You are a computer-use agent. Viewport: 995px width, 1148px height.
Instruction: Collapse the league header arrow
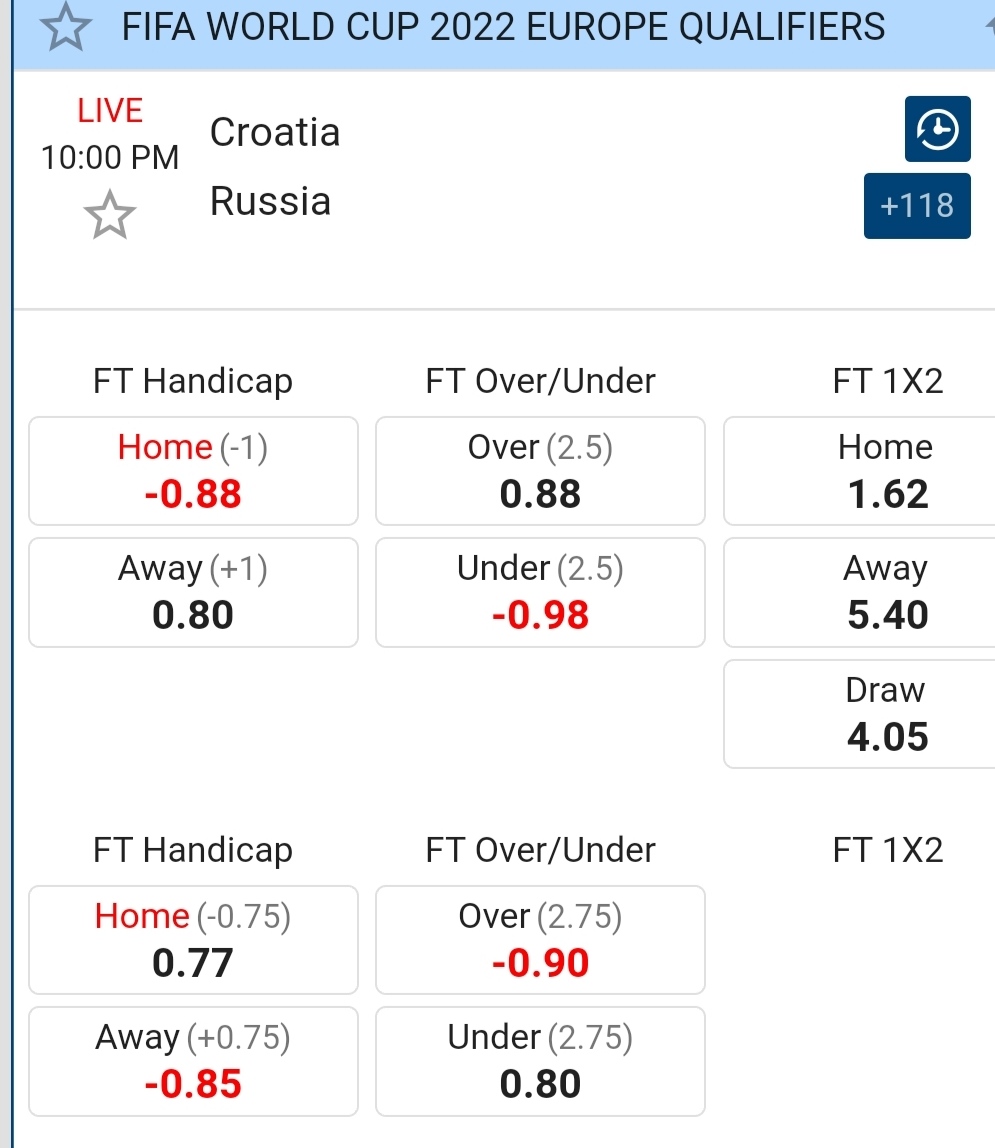[989, 26]
